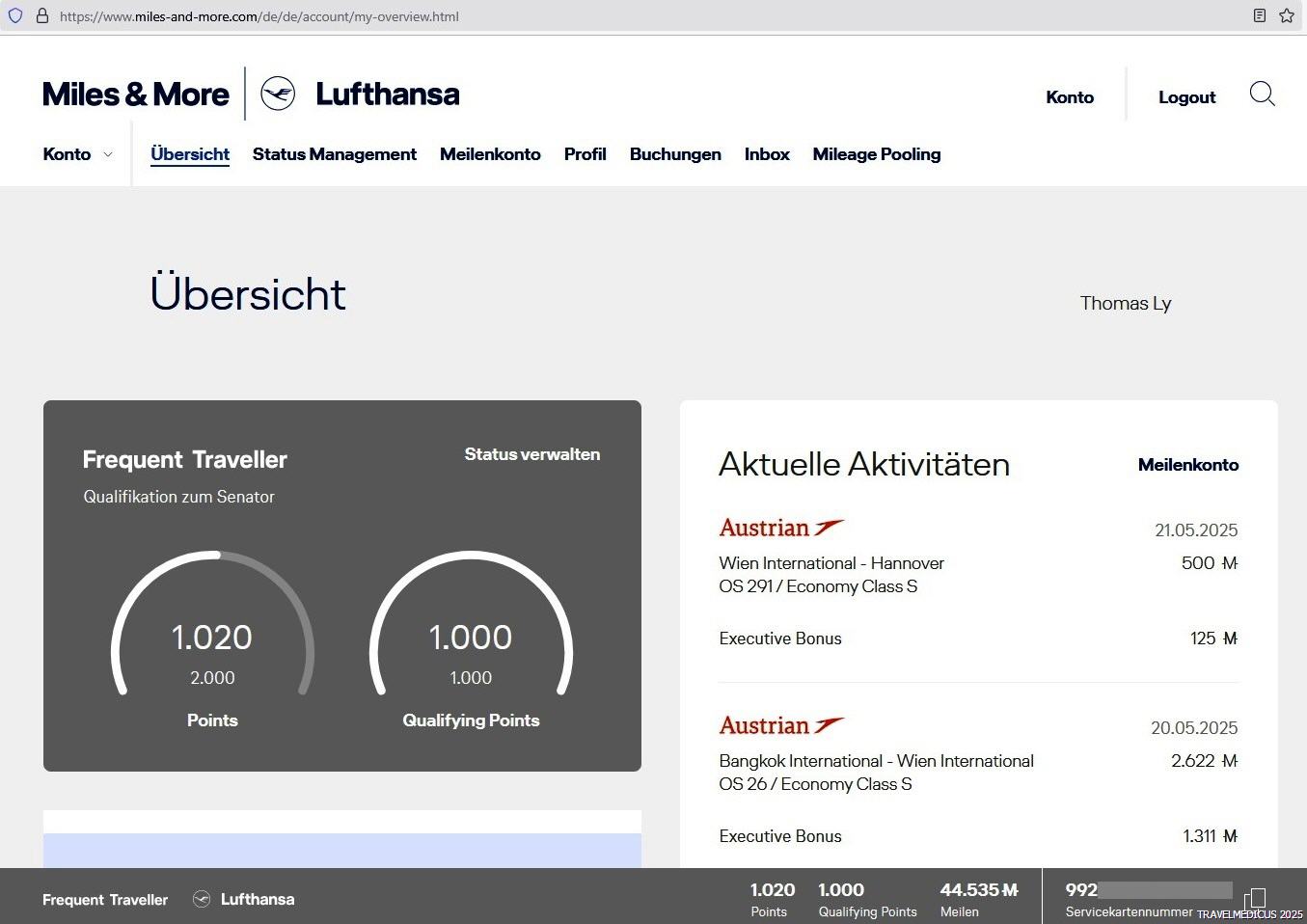Bookmark page with star icon
1307x924 pixels.
[1287, 15]
